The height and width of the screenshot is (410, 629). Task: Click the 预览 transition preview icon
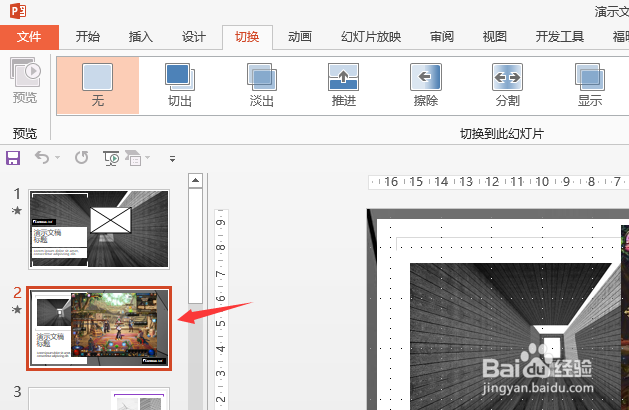[x=25, y=80]
